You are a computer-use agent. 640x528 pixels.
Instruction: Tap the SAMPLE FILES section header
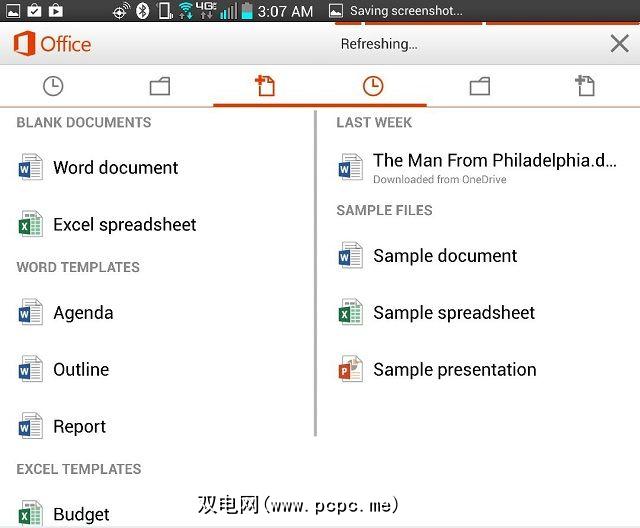(x=384, y=211)
